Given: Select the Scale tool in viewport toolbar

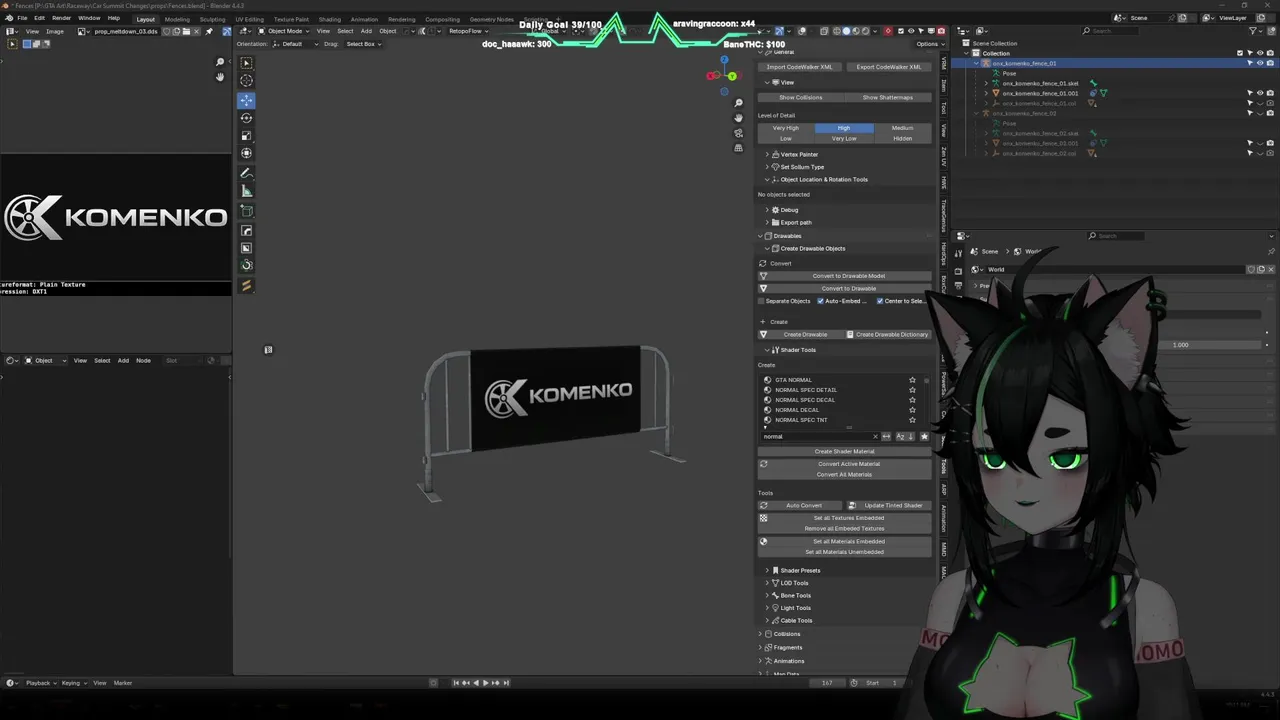Looking at the screenshot, I should tap(246, 136).
